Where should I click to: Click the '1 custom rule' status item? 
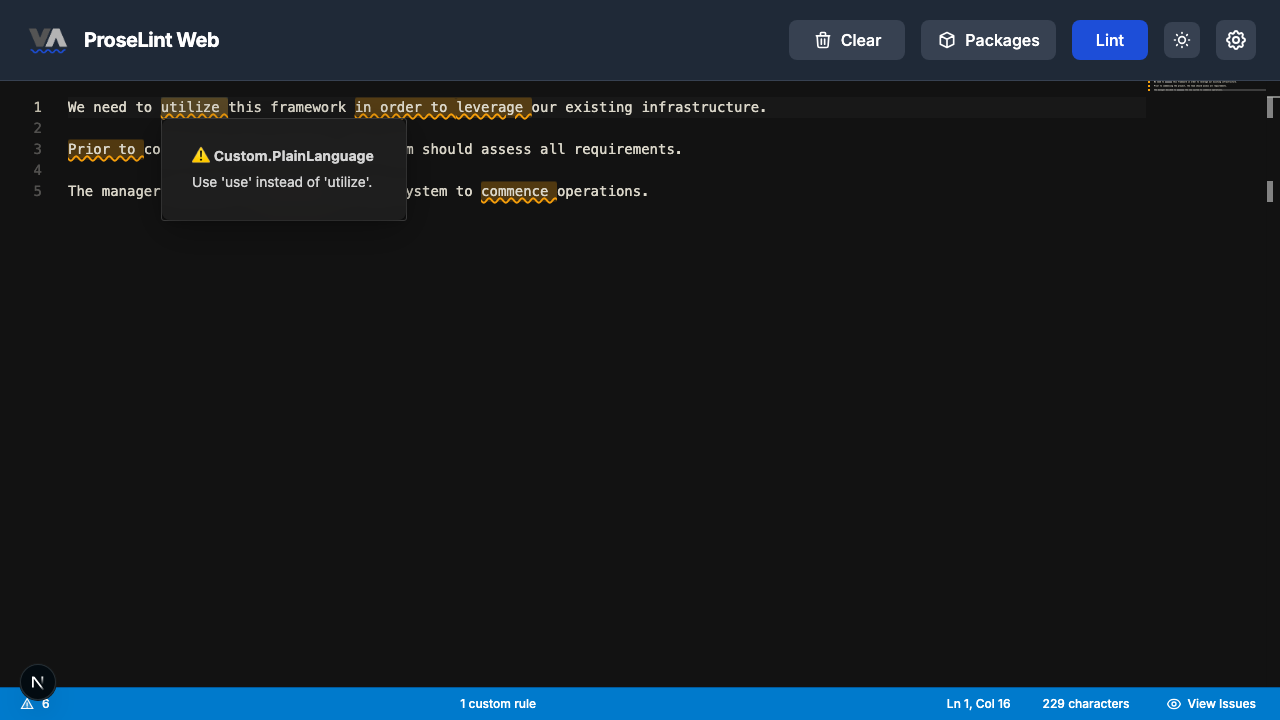(x=498, y=703)
